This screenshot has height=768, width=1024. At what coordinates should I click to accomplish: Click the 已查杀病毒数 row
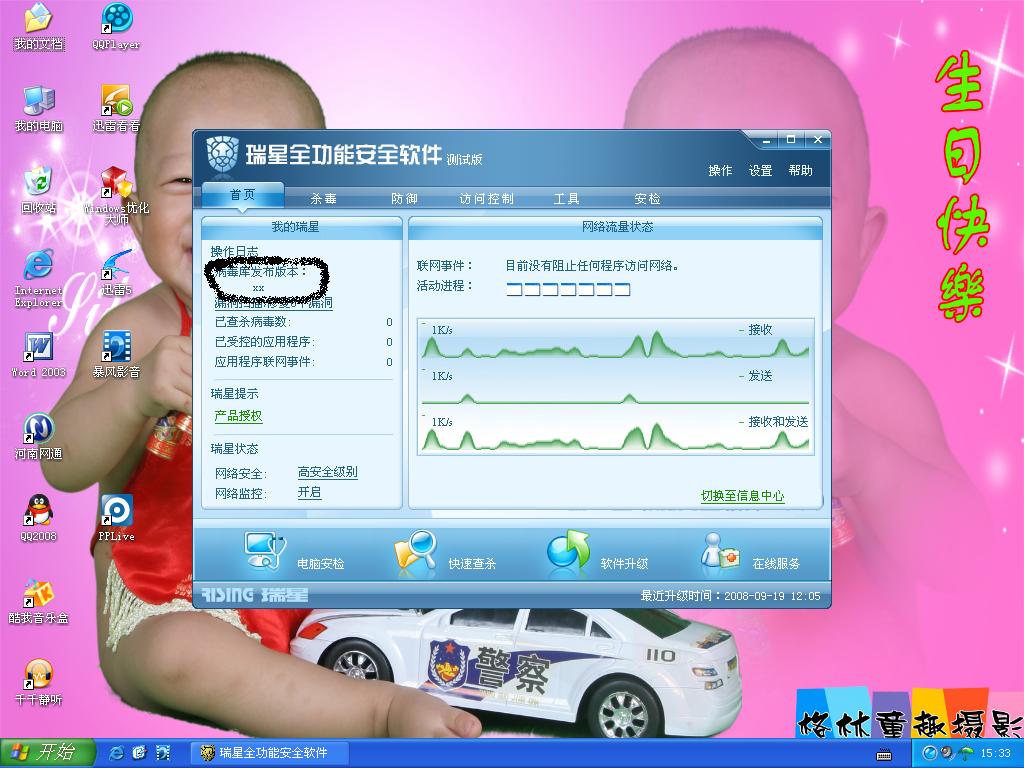pyautogui.click(x=304, y=322)
